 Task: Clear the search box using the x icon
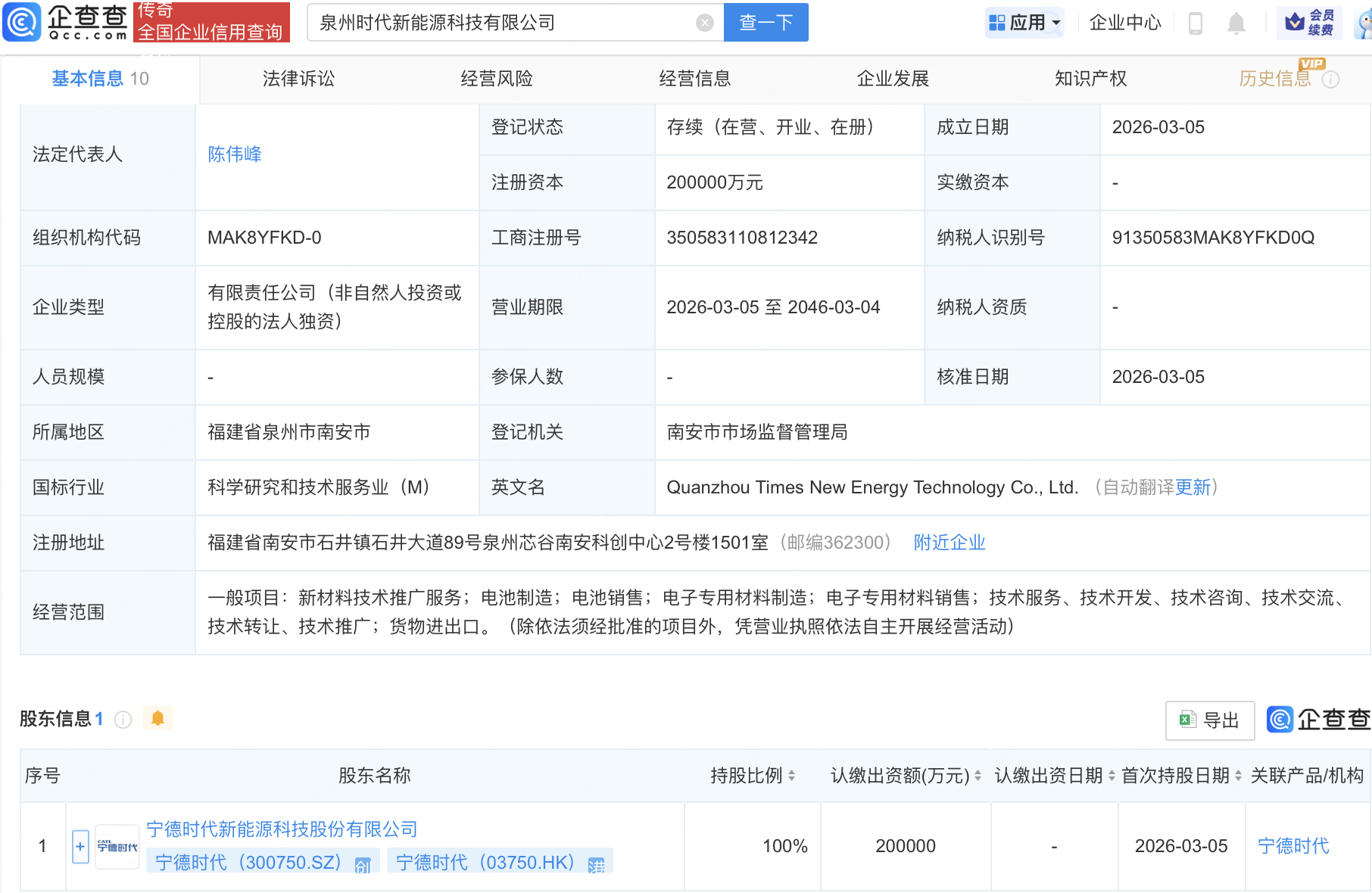coord(705,22)
